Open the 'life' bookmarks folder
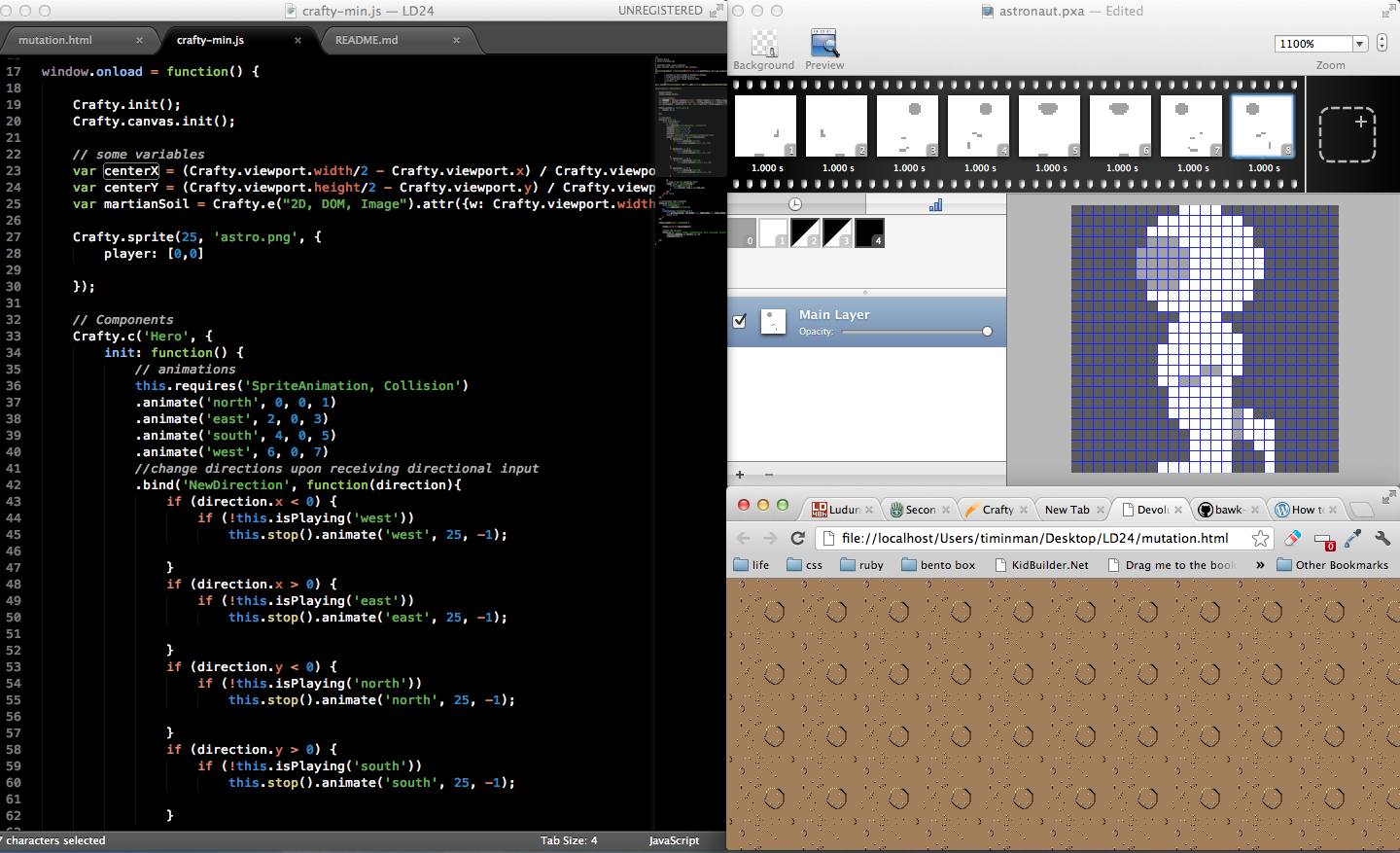This screenshot has width=1400, height=853. [752, 565]
